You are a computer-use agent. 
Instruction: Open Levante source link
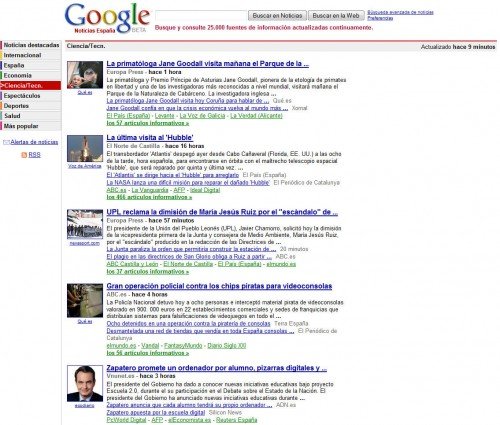(x=165, y=116)
